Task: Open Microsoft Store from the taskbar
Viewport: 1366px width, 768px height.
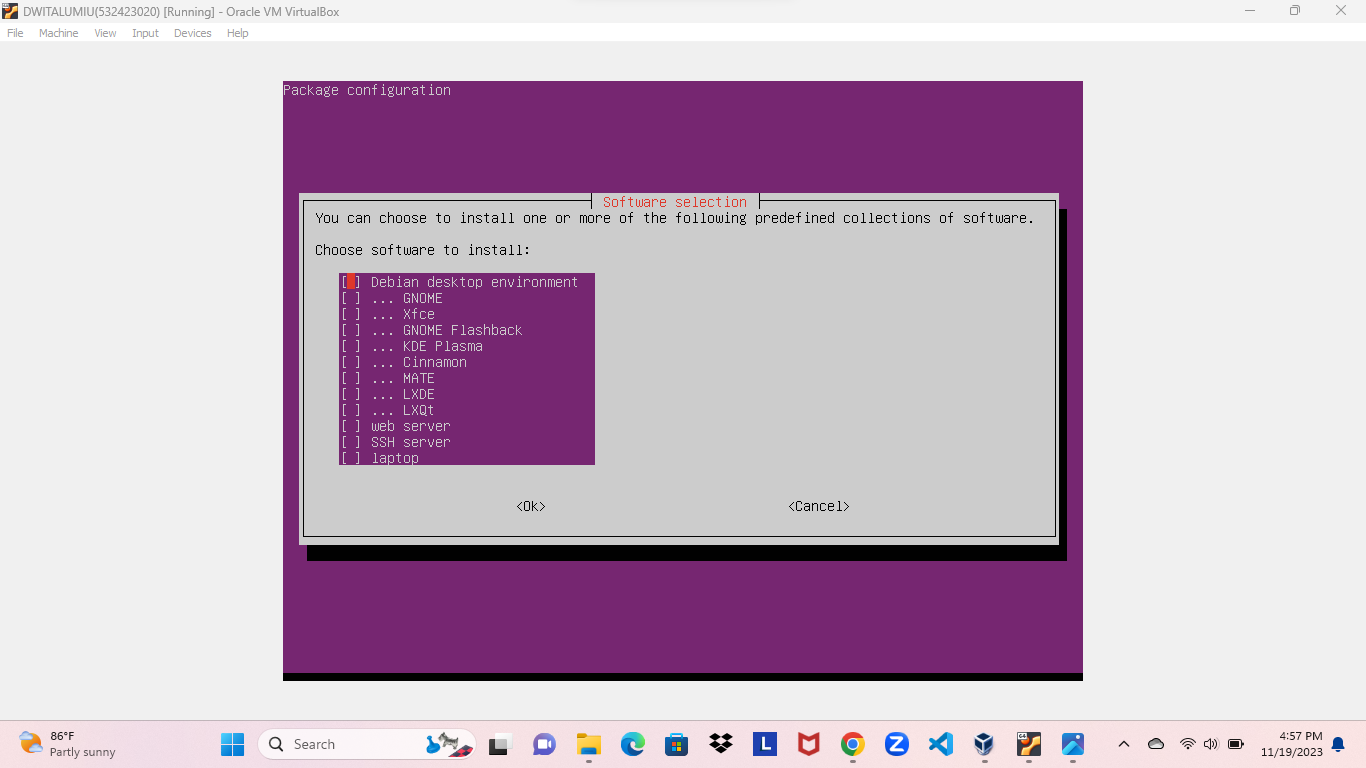Action: coord(676,744)
